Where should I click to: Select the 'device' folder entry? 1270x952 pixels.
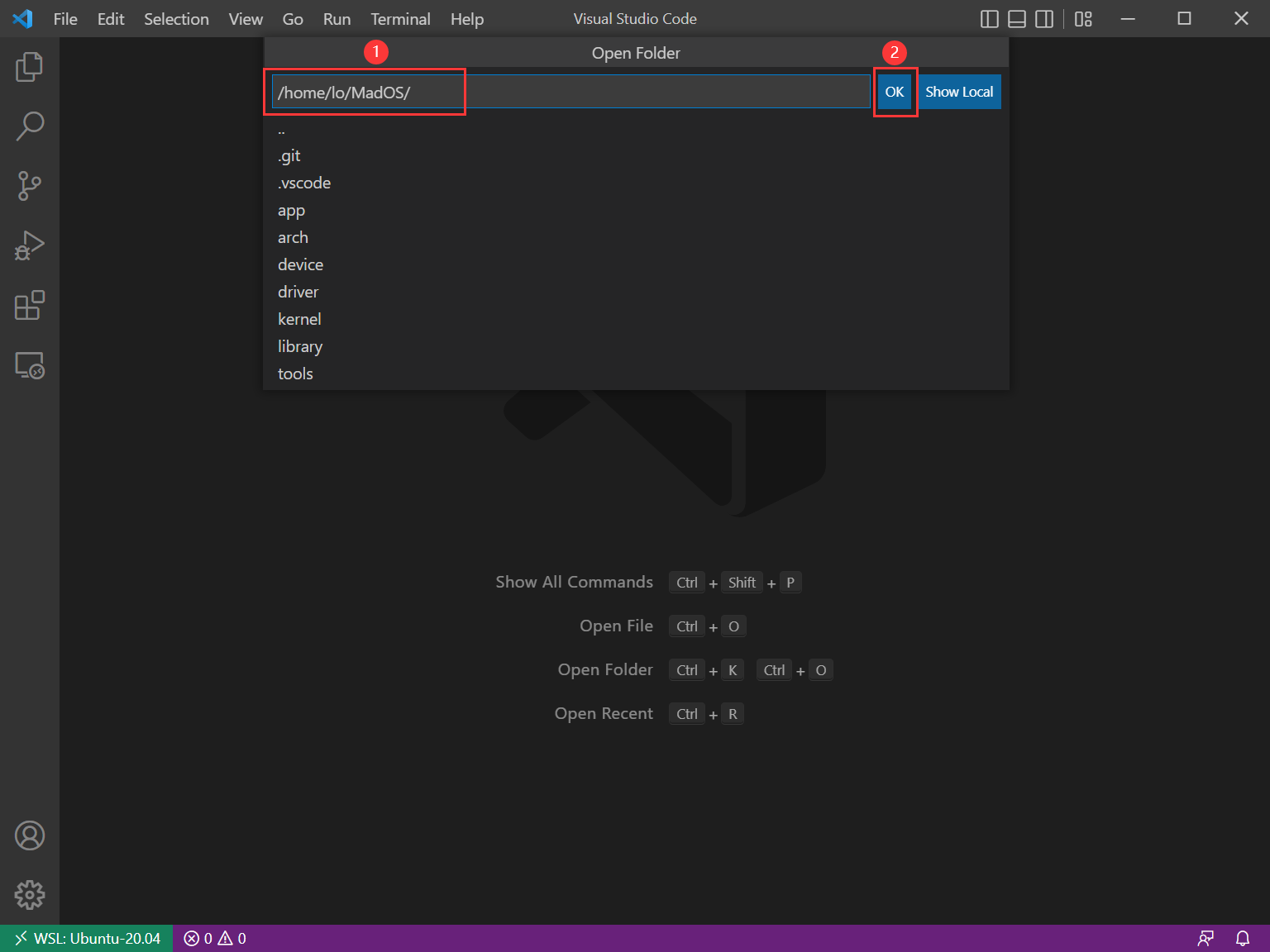[x=636, y=264]
